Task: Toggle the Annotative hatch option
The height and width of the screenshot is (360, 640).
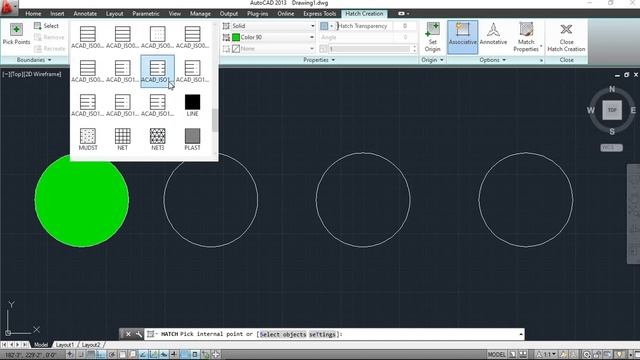Action: 493,34
